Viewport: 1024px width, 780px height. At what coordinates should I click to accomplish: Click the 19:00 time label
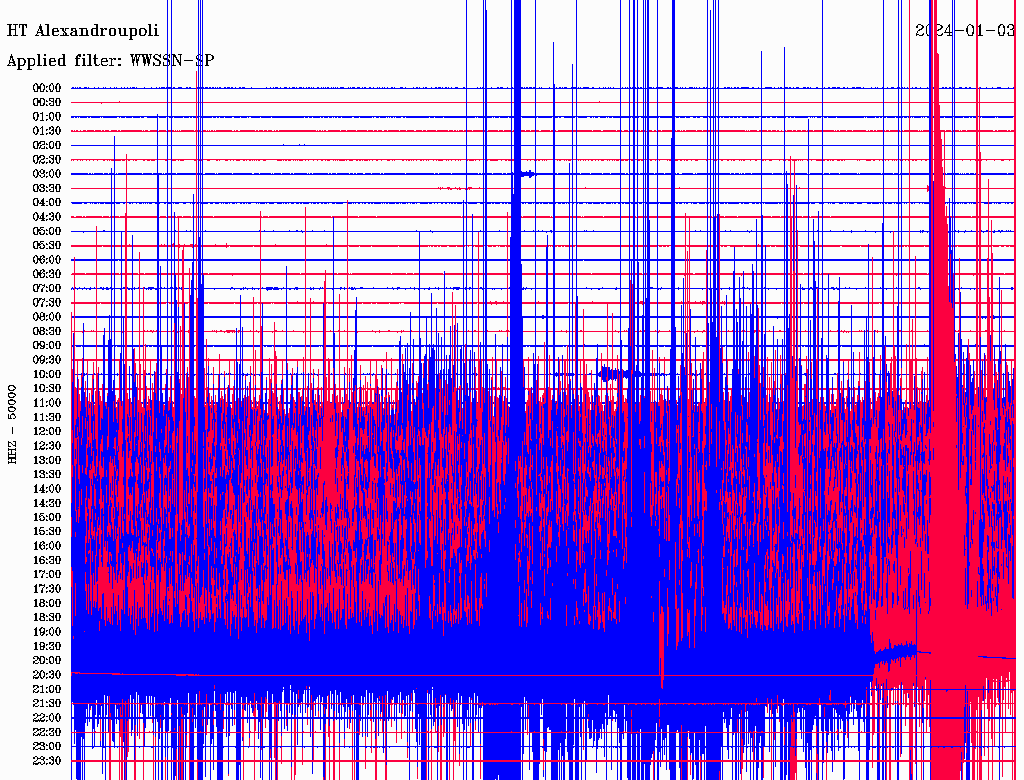(47, 632)
